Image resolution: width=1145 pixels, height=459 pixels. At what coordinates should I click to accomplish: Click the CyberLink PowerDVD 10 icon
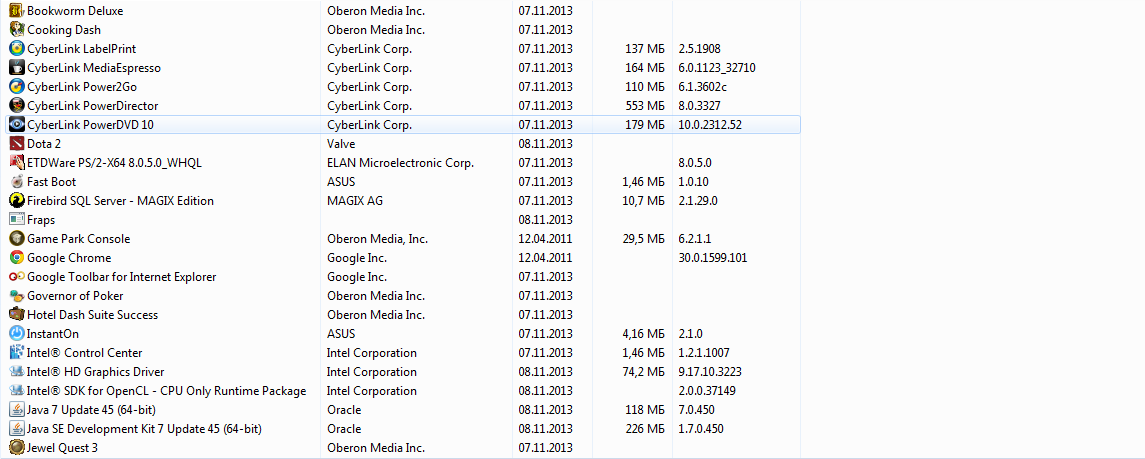point(16,125)
